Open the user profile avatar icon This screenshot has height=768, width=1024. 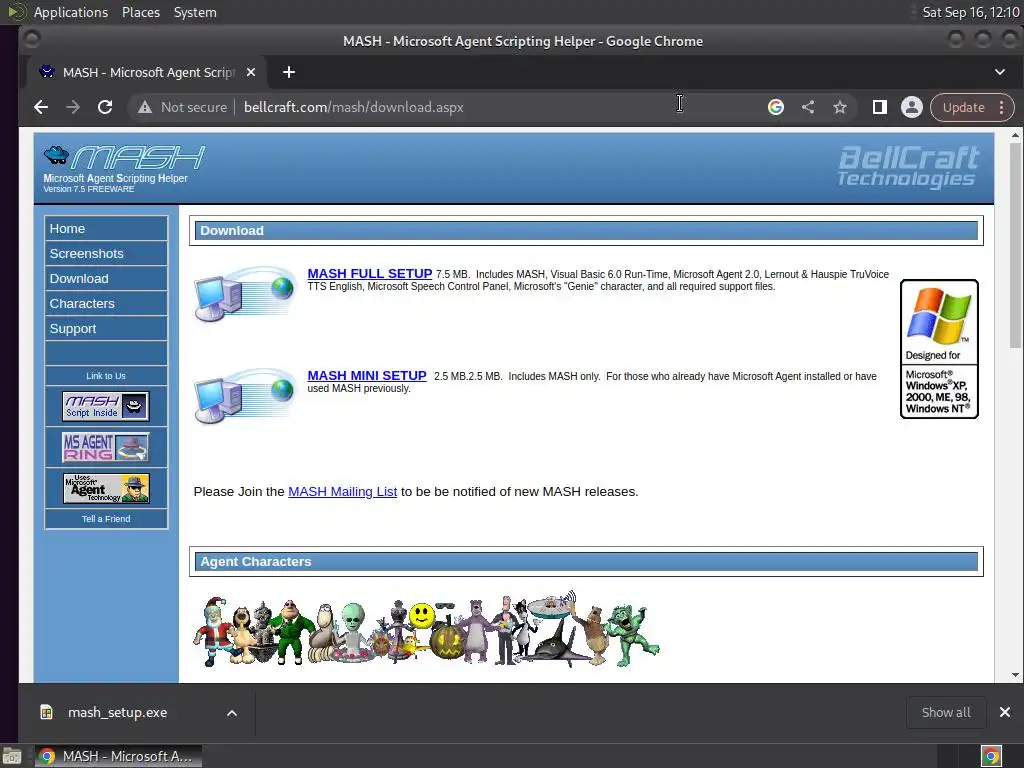click(x=912, y=107)
